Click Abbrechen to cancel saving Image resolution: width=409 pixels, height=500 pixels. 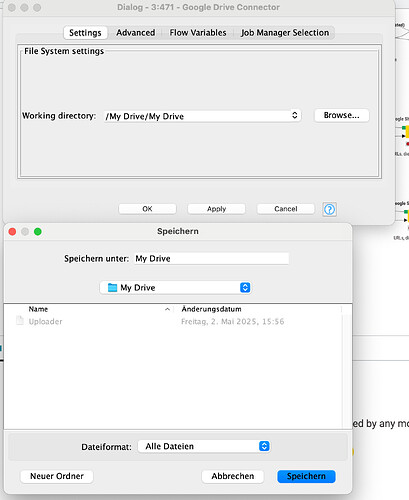[233, 476]
